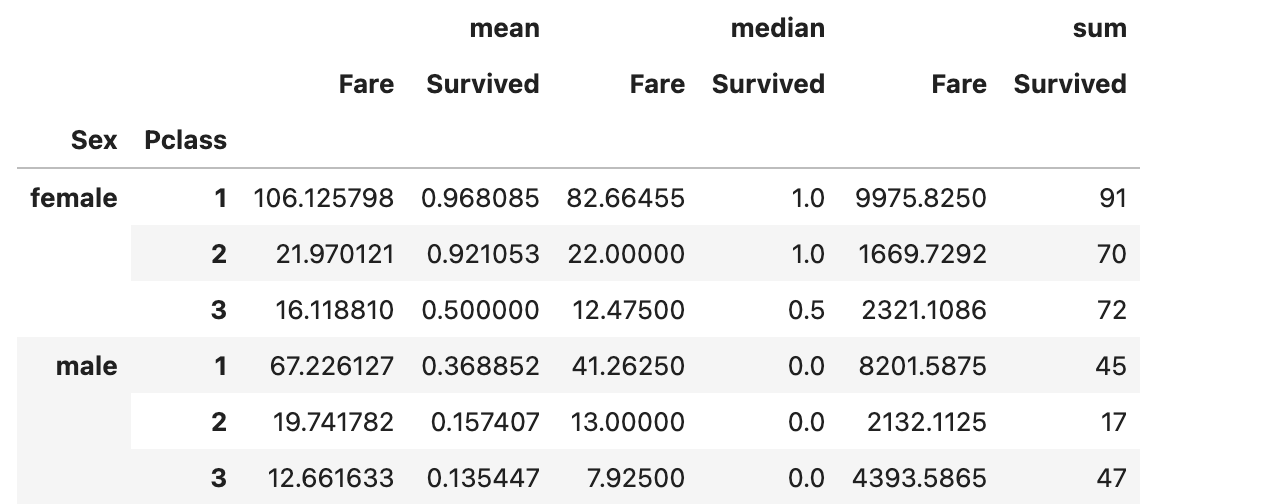Select the median fare 82.66455
Image resolution: width=1270 pixels, height=504 pixels.
tap(625, 198)
